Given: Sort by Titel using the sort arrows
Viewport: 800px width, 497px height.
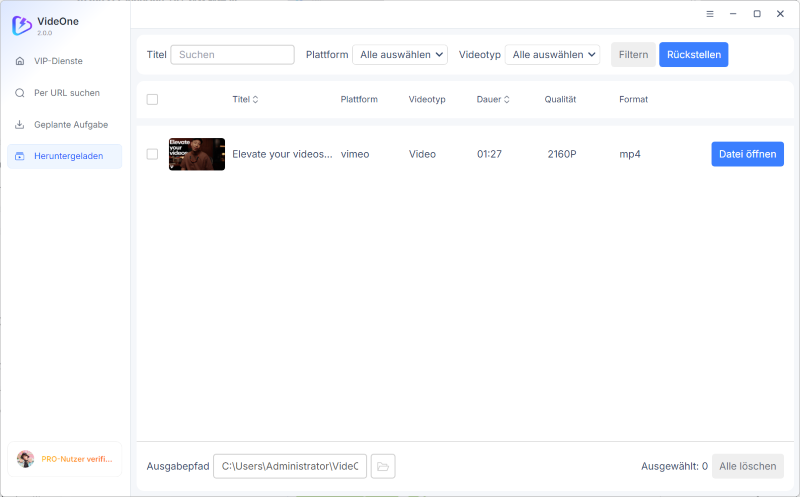Looking at the screenshot, I should point(255,100).
